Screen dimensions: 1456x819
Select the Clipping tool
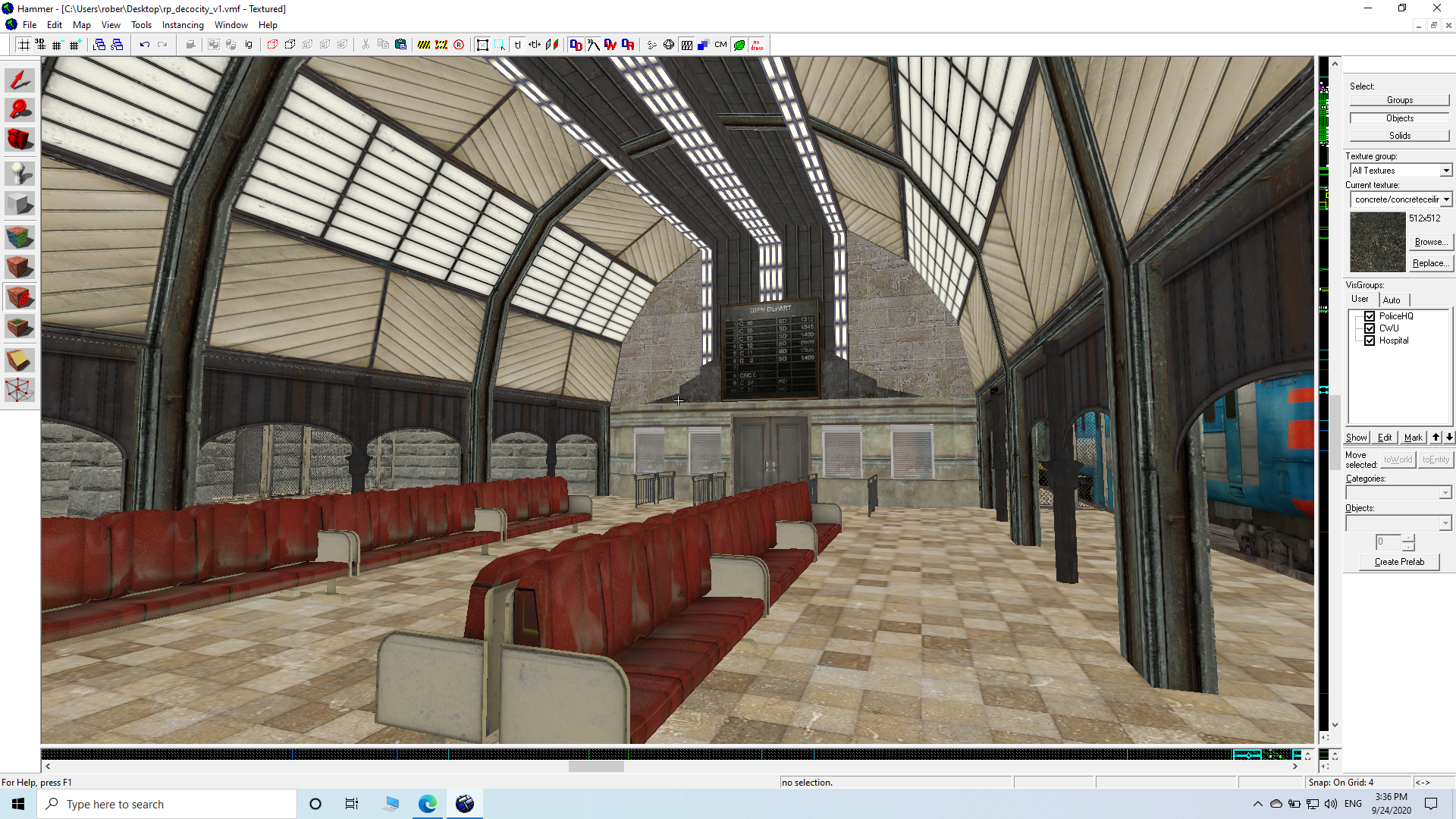coord(20,360)
